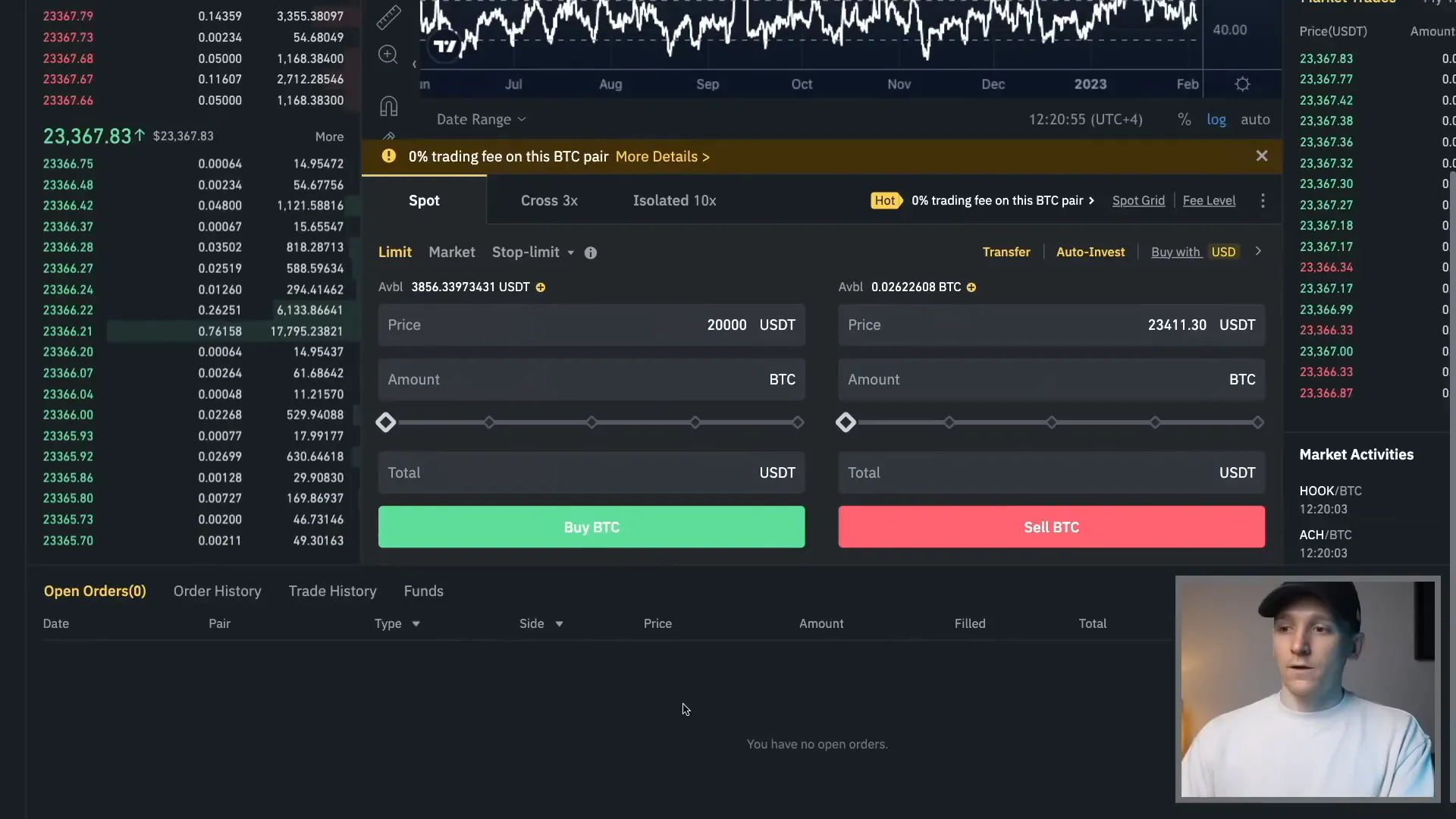
Task: Click the Transfer link
Action: (1006, 252)
